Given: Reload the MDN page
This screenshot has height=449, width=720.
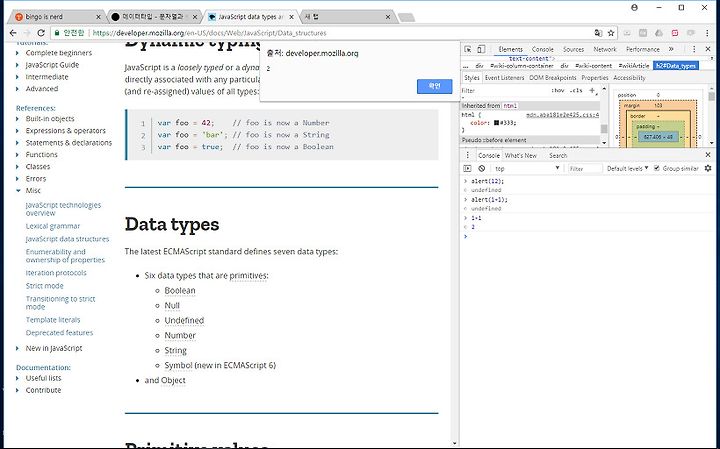Looking at the screenshot, I should (41, 33).
